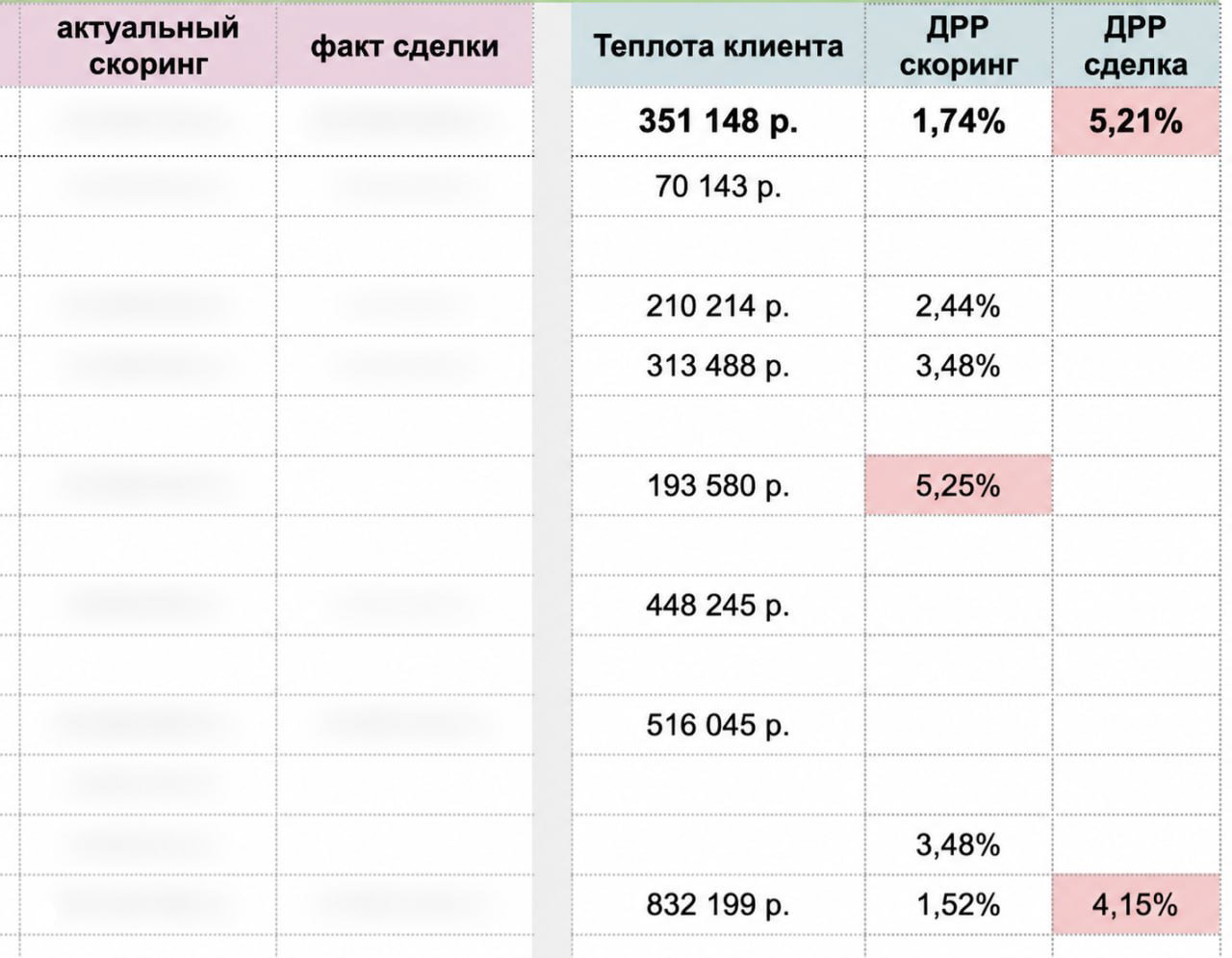Click the "Теплота клиента" header cell
The width and height of the screenshot is (1232, 958).
point(718,45)
